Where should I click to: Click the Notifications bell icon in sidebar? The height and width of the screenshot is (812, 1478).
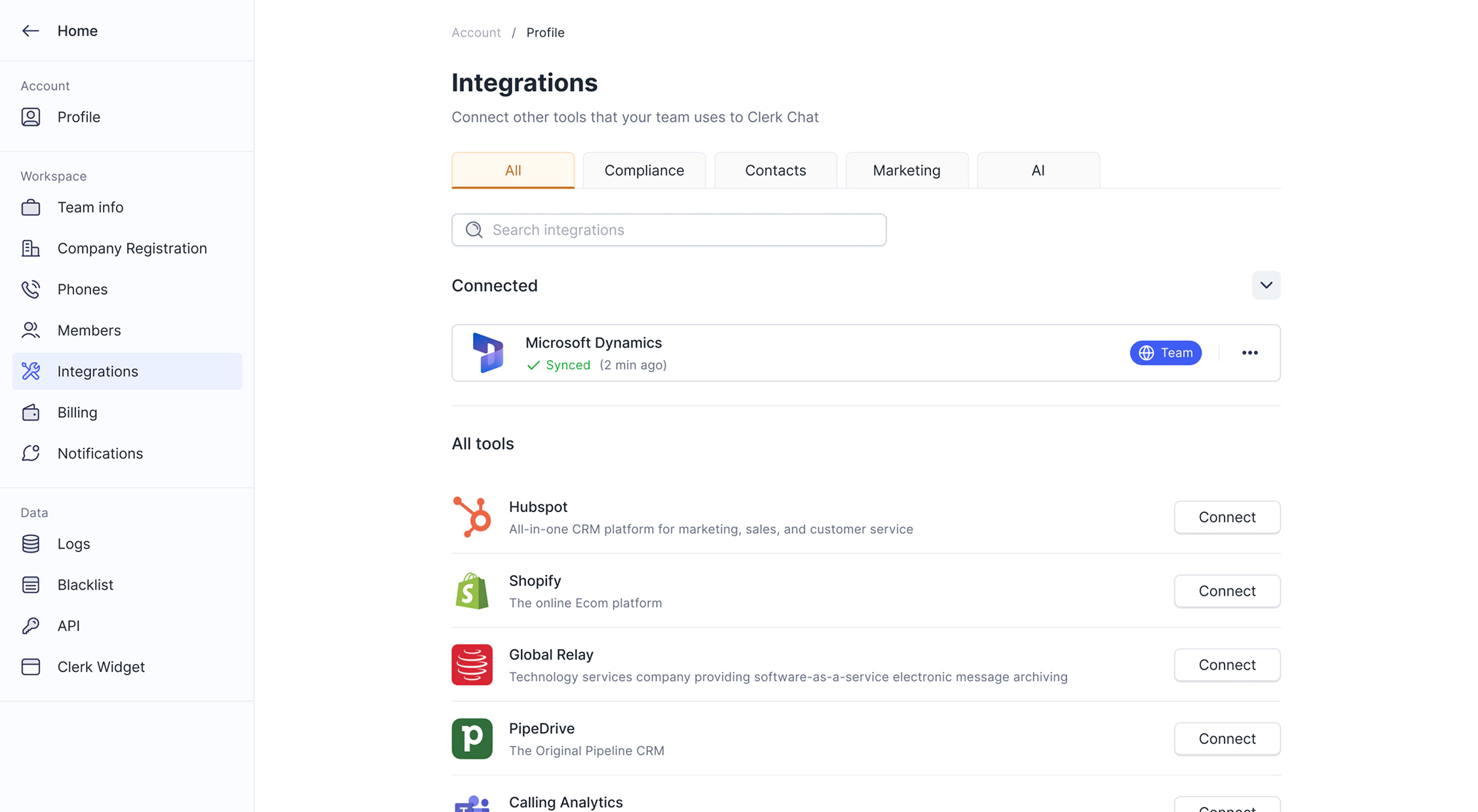pos(30,453)
